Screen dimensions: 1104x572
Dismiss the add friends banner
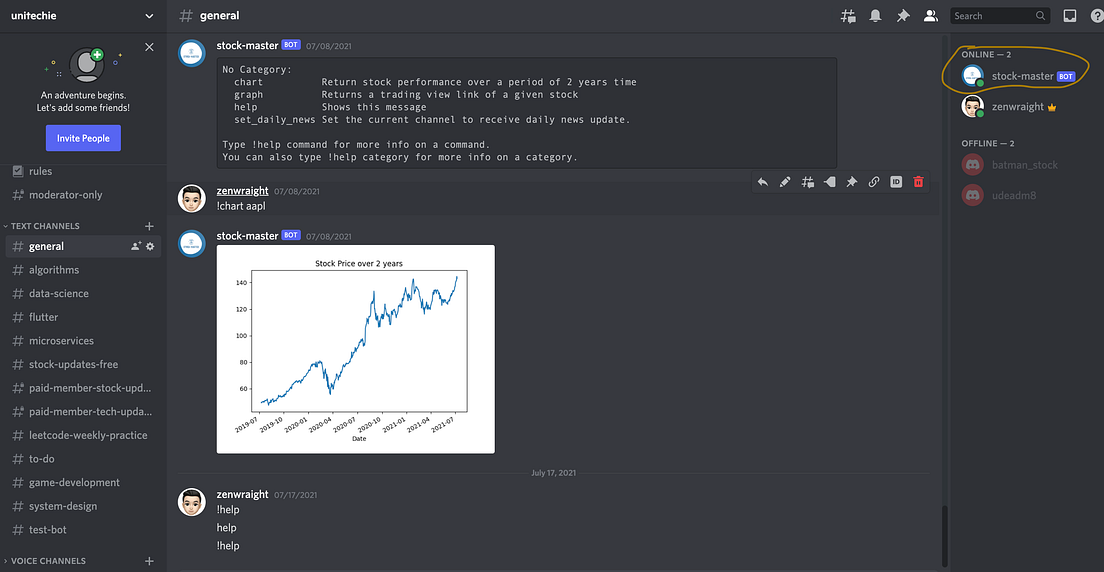149,47
